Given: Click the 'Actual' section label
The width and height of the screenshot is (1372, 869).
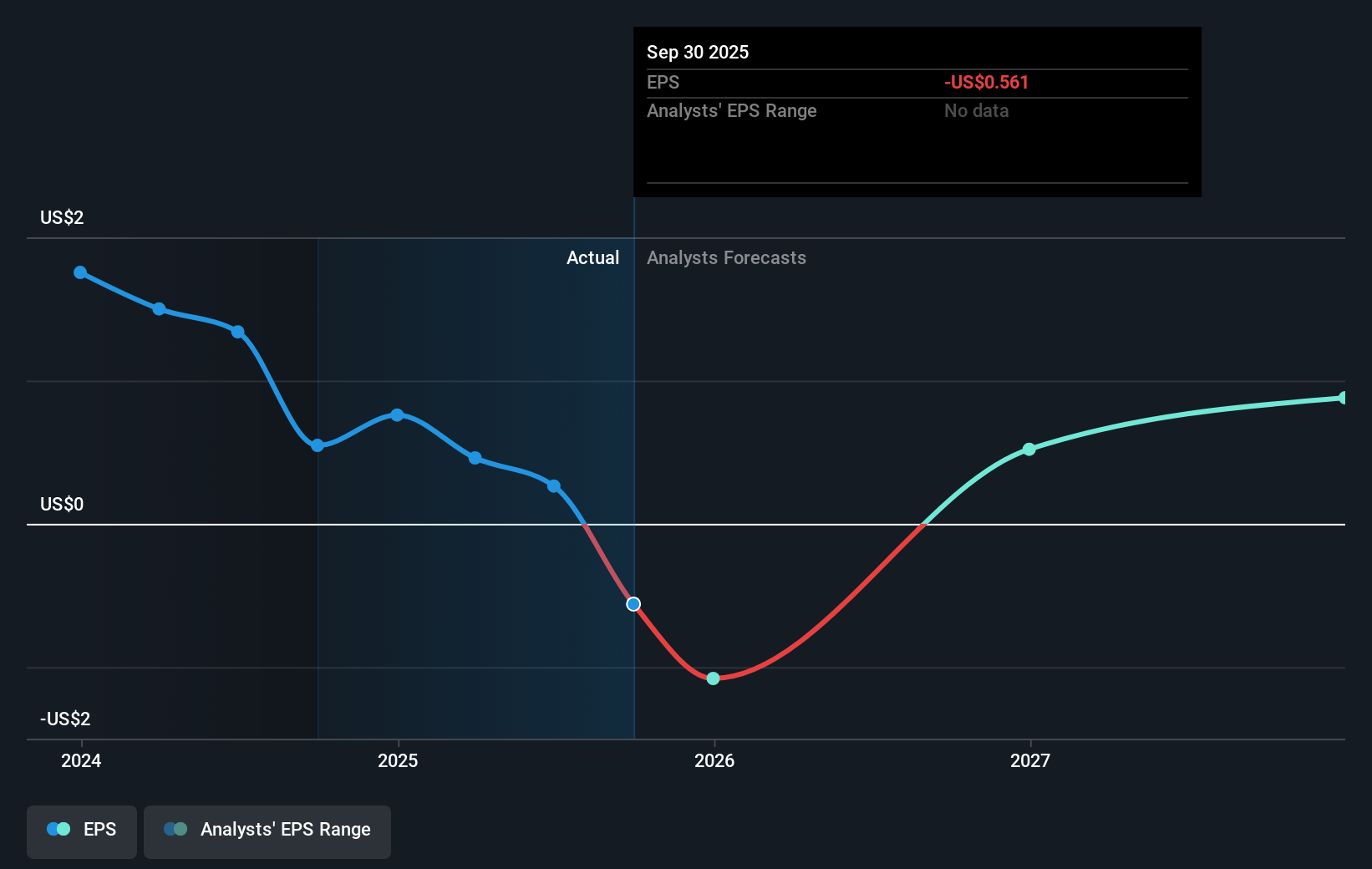Looking at the screenshot, I should 593,257.
